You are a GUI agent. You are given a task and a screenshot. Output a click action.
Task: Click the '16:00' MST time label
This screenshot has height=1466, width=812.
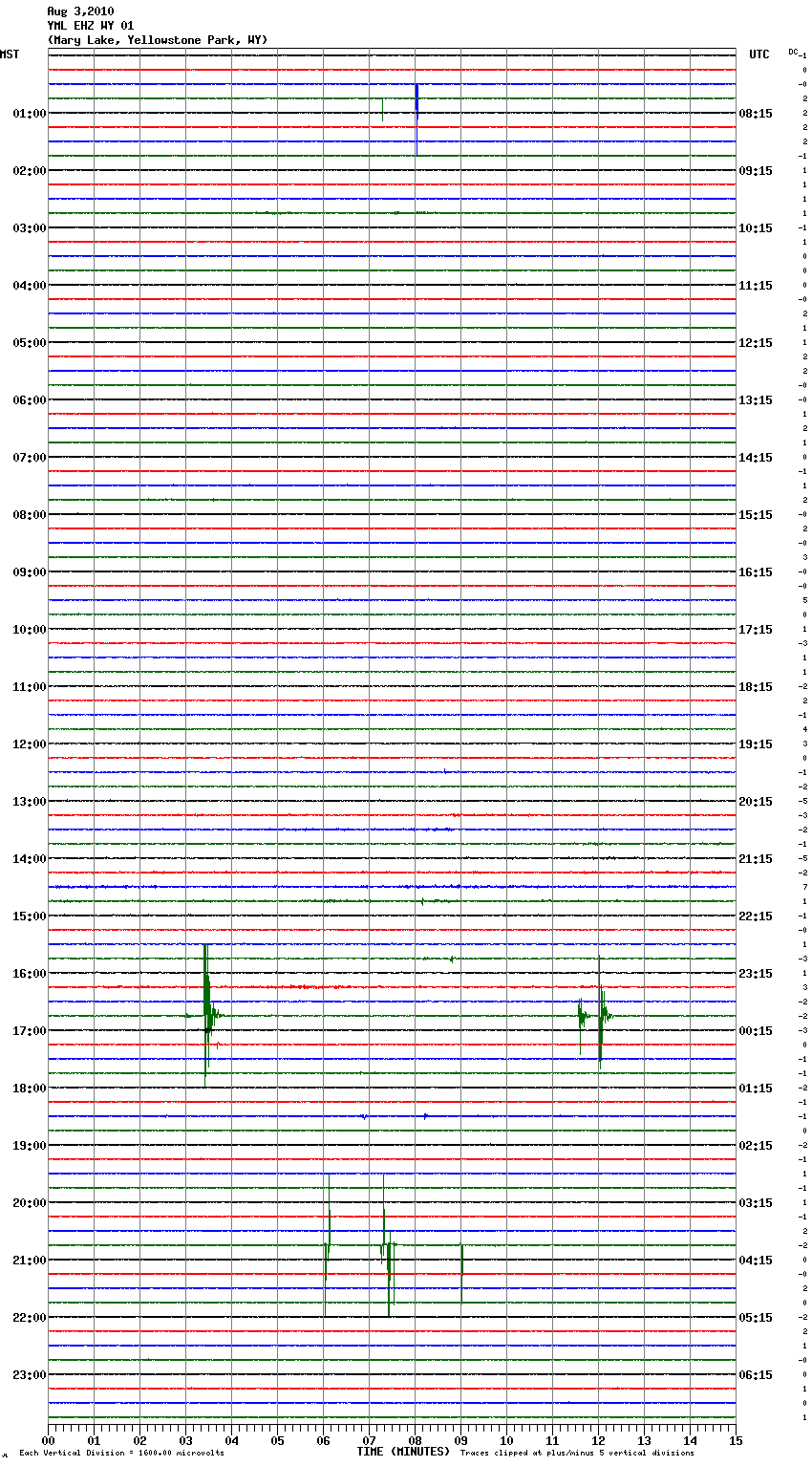click(30, 974)
